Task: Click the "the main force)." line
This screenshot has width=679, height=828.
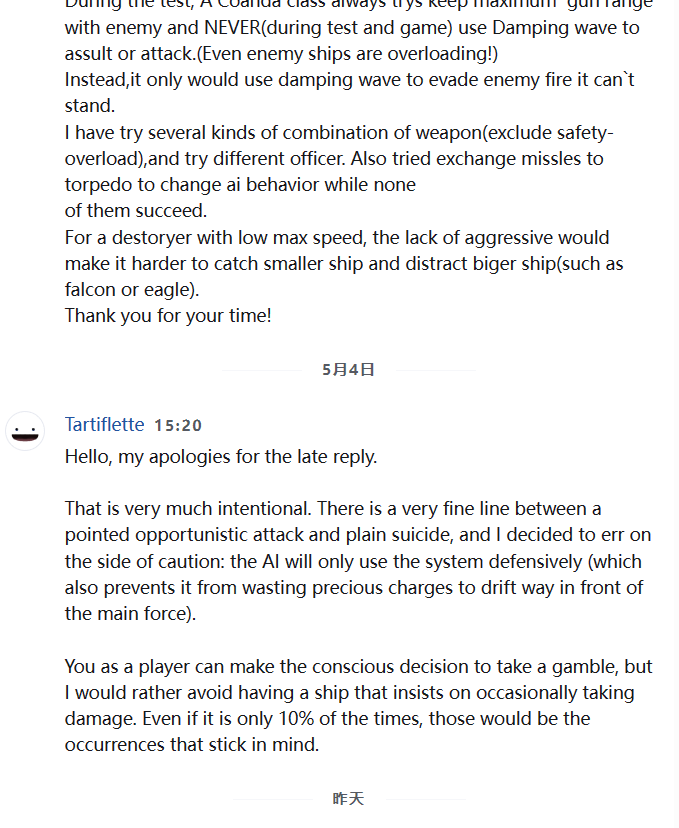Action: [130, 614]
